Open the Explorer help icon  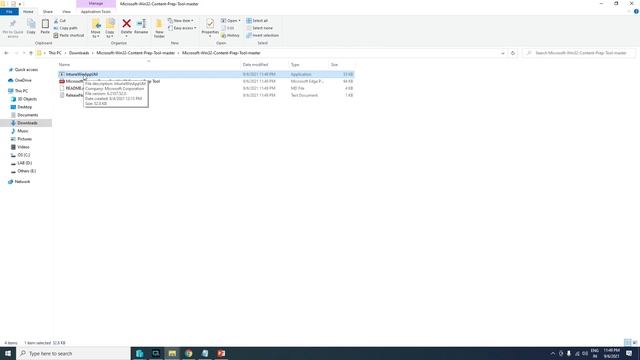[636, 11]
